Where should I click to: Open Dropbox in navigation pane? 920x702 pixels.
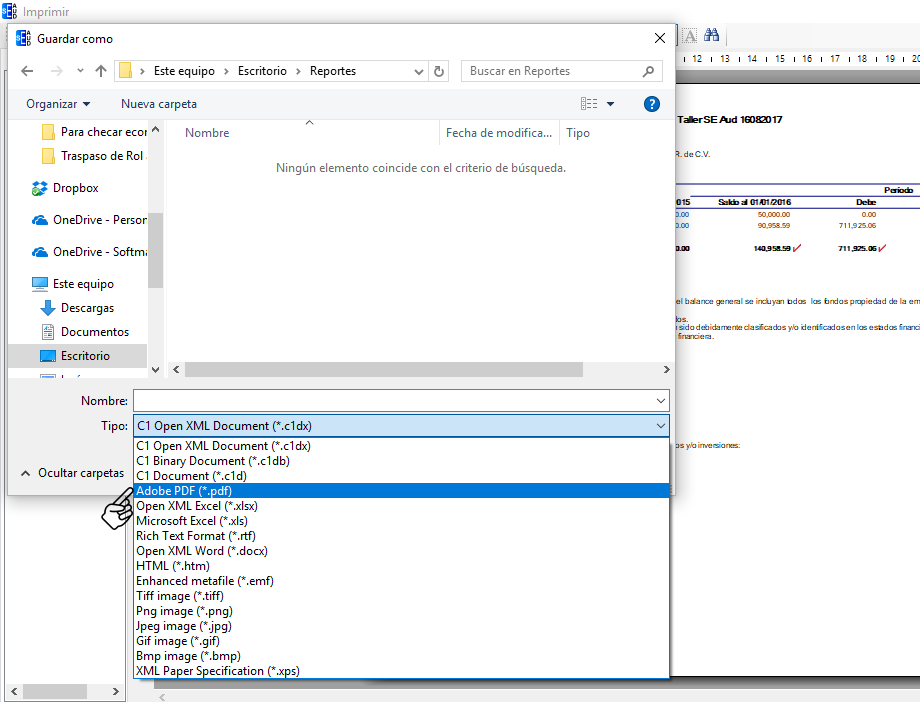[75, 188]
